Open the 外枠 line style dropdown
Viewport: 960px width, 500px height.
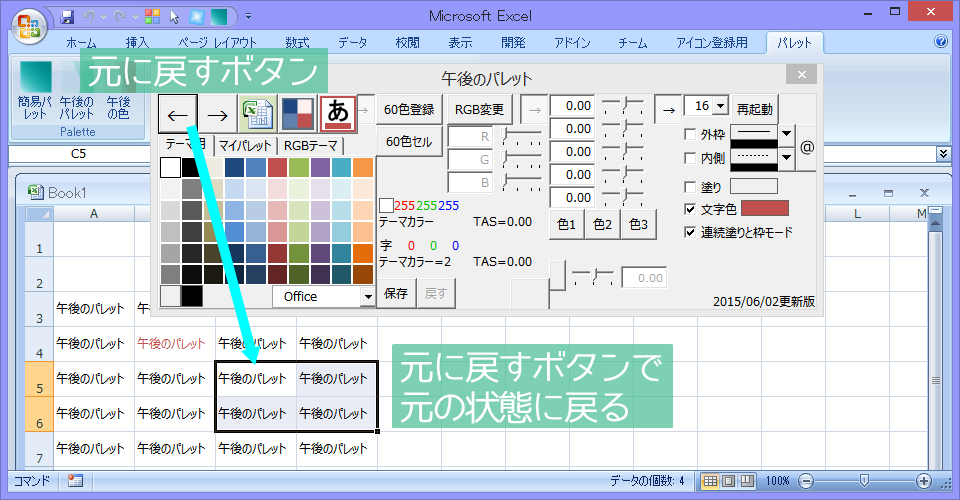[x=786, y=134]
